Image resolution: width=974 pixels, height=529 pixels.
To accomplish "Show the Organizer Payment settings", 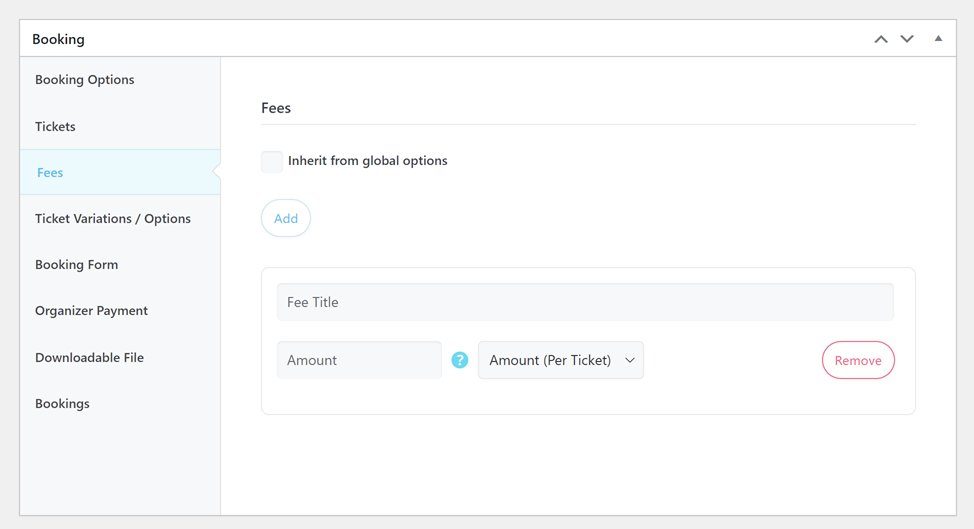I will tap(92, 311).
